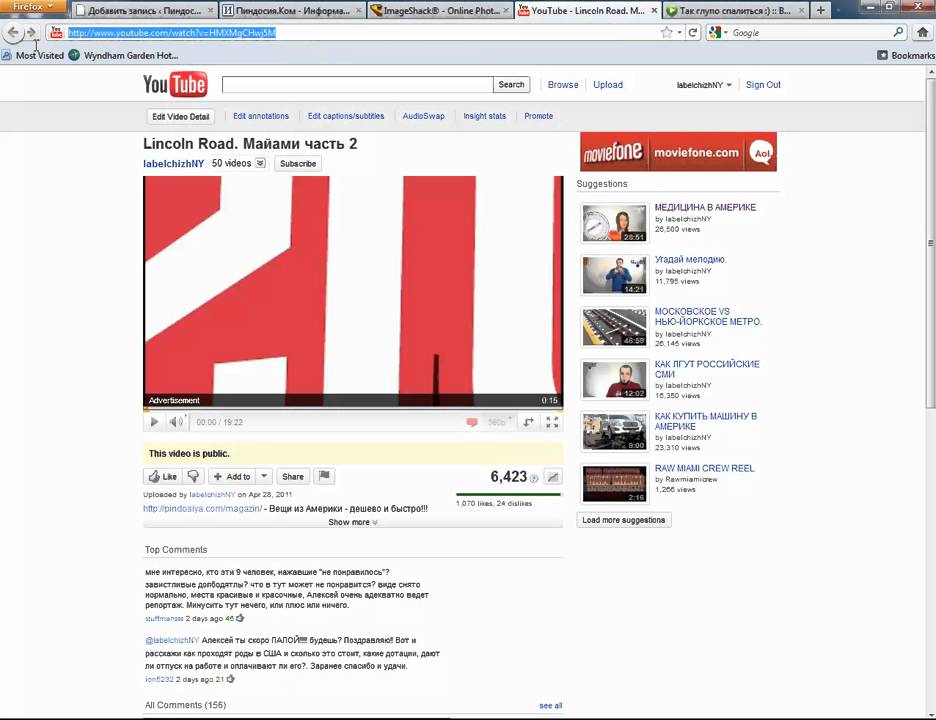Click the browser address bar URL
The width and height of the screenshot is (936, 720).
coord(172,33)
